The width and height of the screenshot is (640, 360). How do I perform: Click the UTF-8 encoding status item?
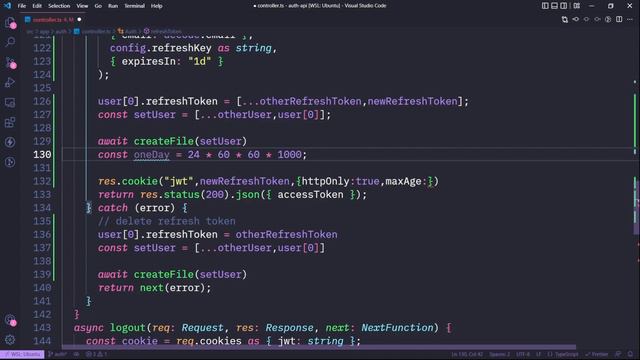tap(523, 354)
